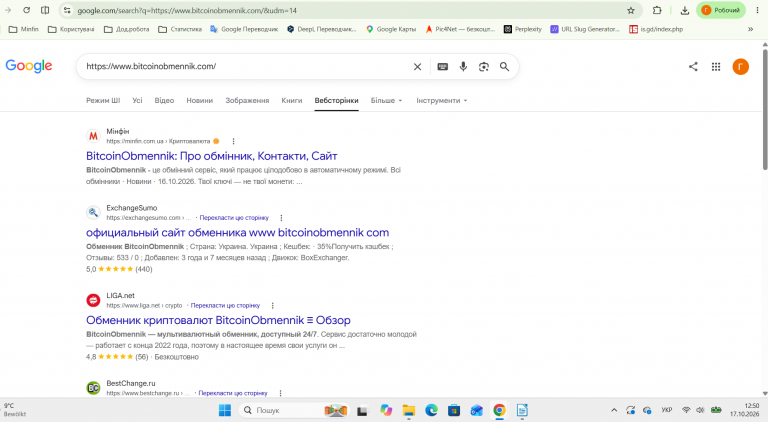This screenshot has height=422, width=768.
Task: Switch to Книги results tab
Action: point(291,100)
